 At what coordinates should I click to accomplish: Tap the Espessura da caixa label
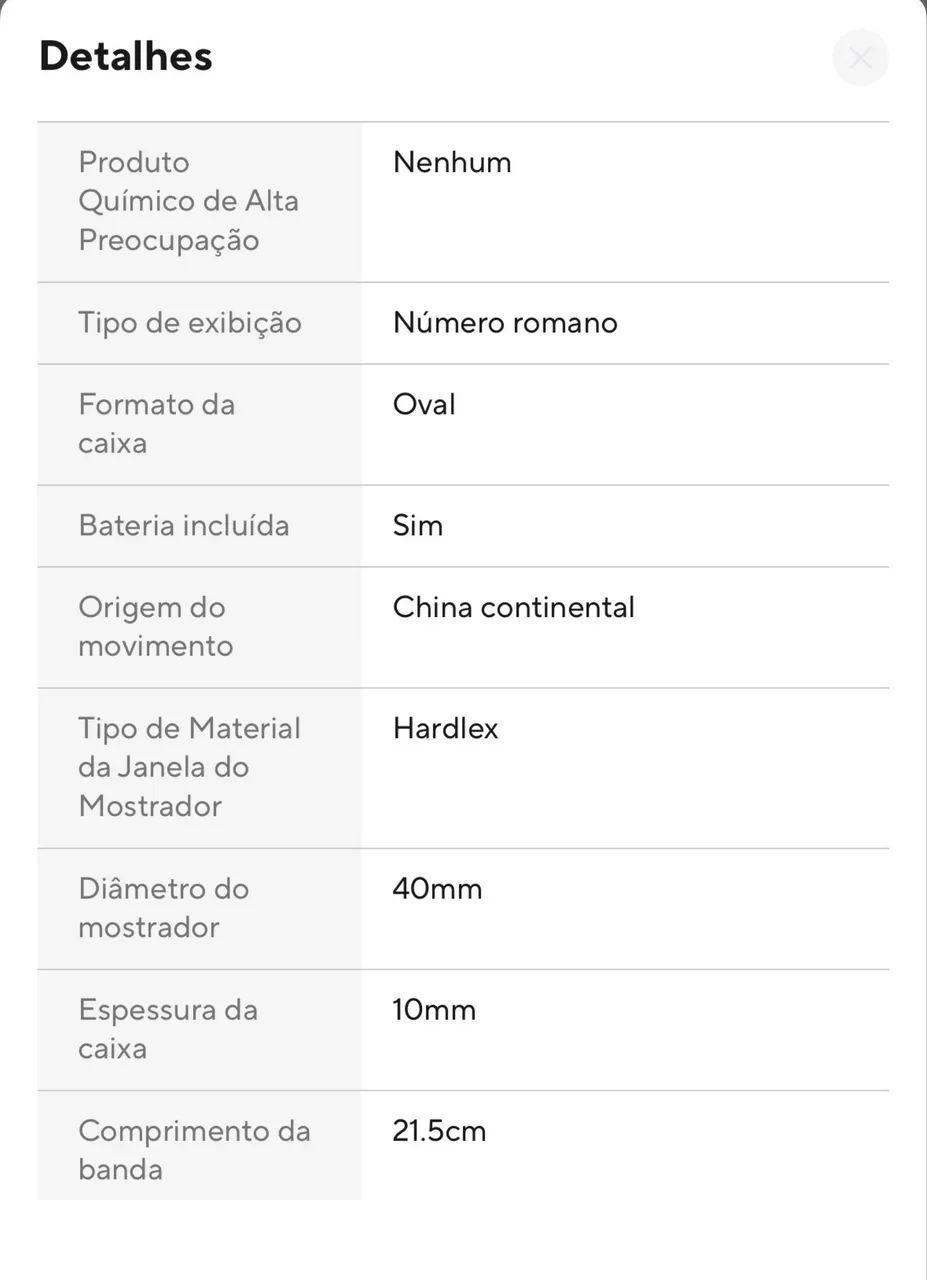click(168, 1029)
